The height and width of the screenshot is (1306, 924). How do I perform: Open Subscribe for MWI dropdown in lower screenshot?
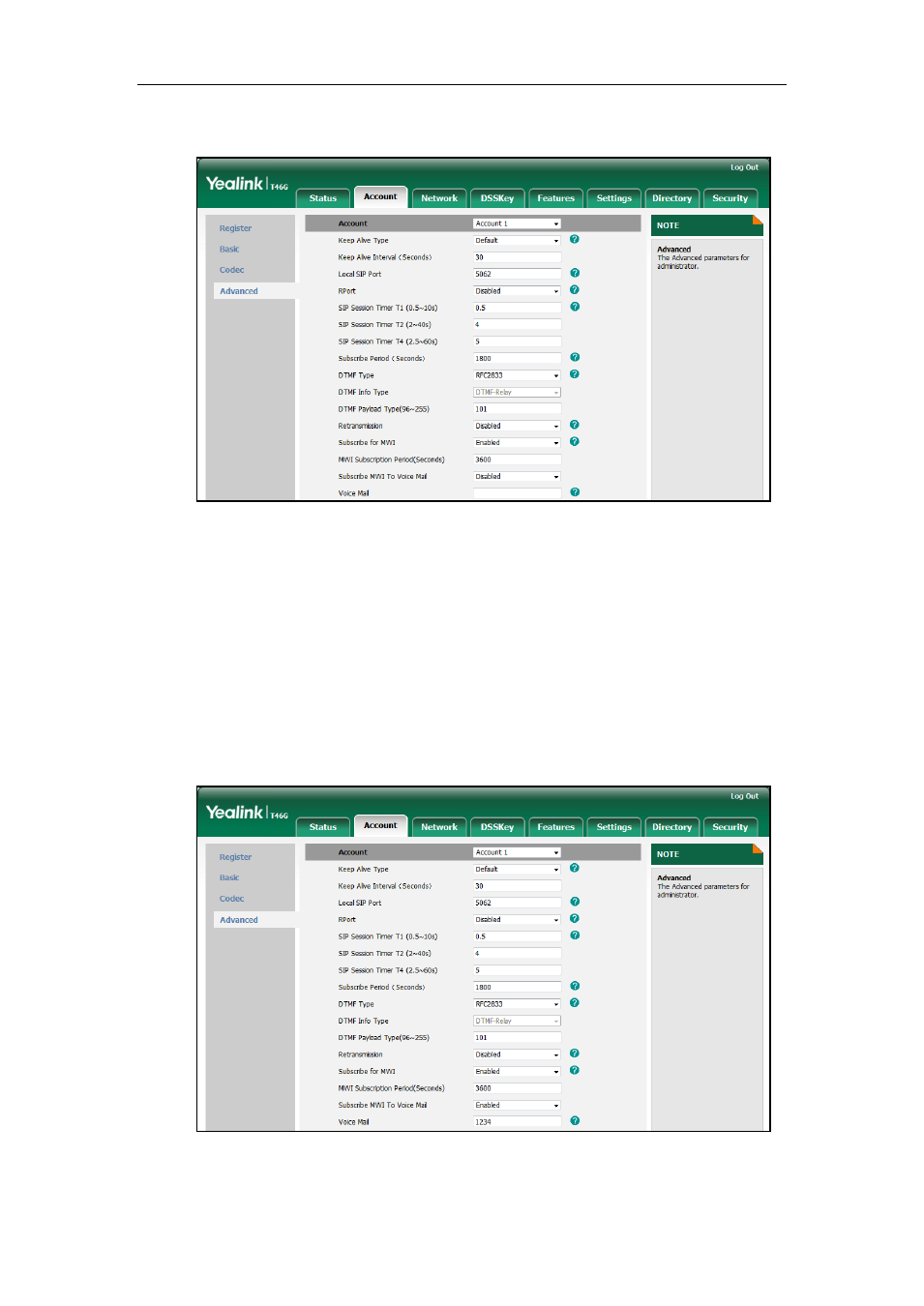(517, 1071)
